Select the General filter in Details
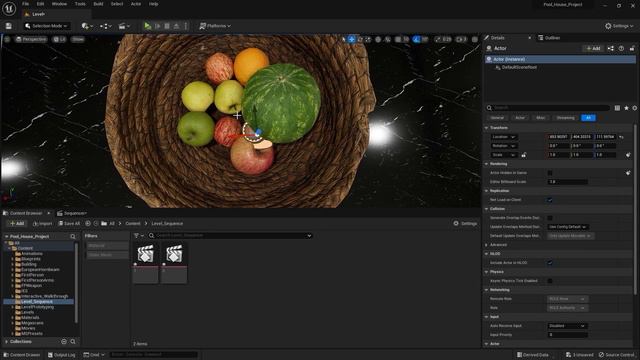 pyautogui.click(x=497, y=118)
